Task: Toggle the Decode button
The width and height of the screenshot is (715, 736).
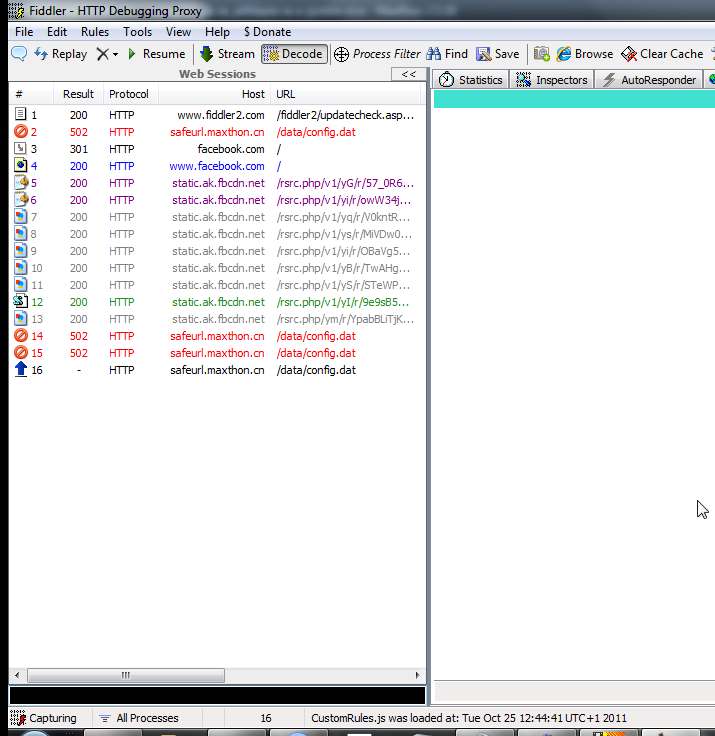Action: [294, 54]
